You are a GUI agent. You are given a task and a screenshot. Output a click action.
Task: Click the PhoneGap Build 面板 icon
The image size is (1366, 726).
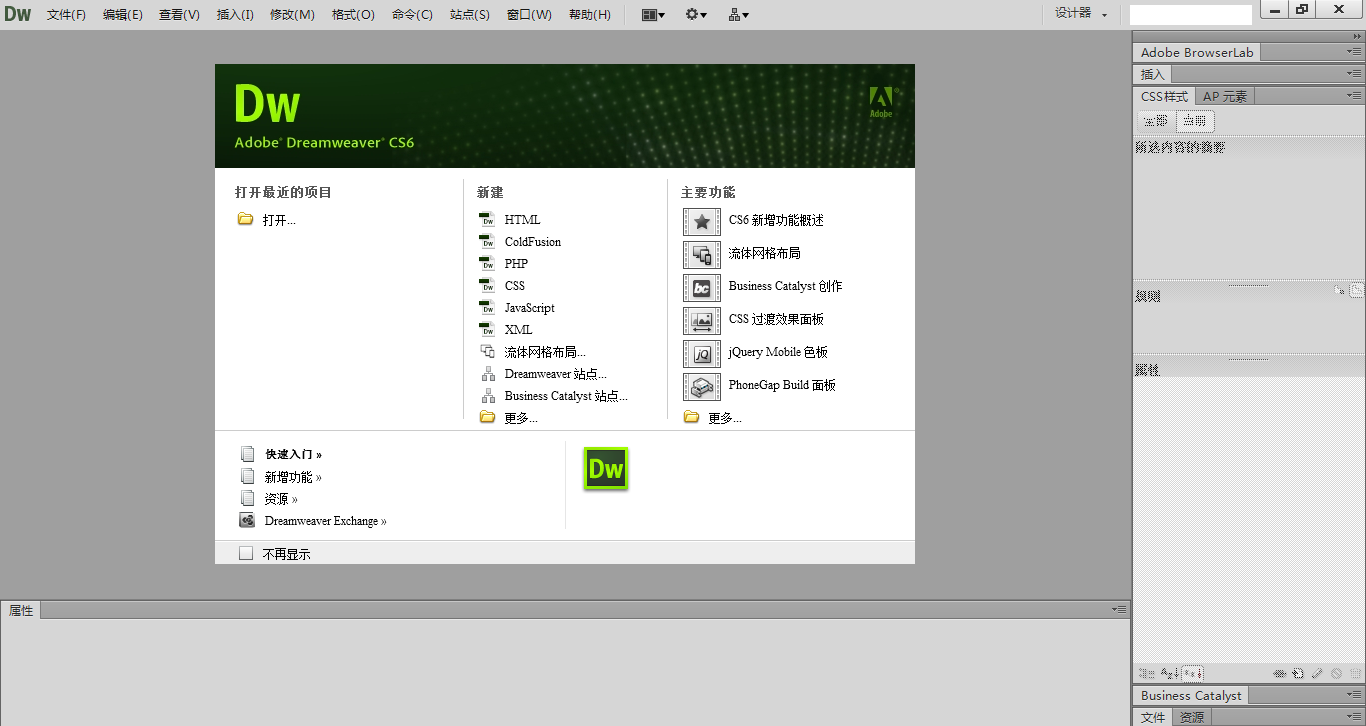[702, 387]
